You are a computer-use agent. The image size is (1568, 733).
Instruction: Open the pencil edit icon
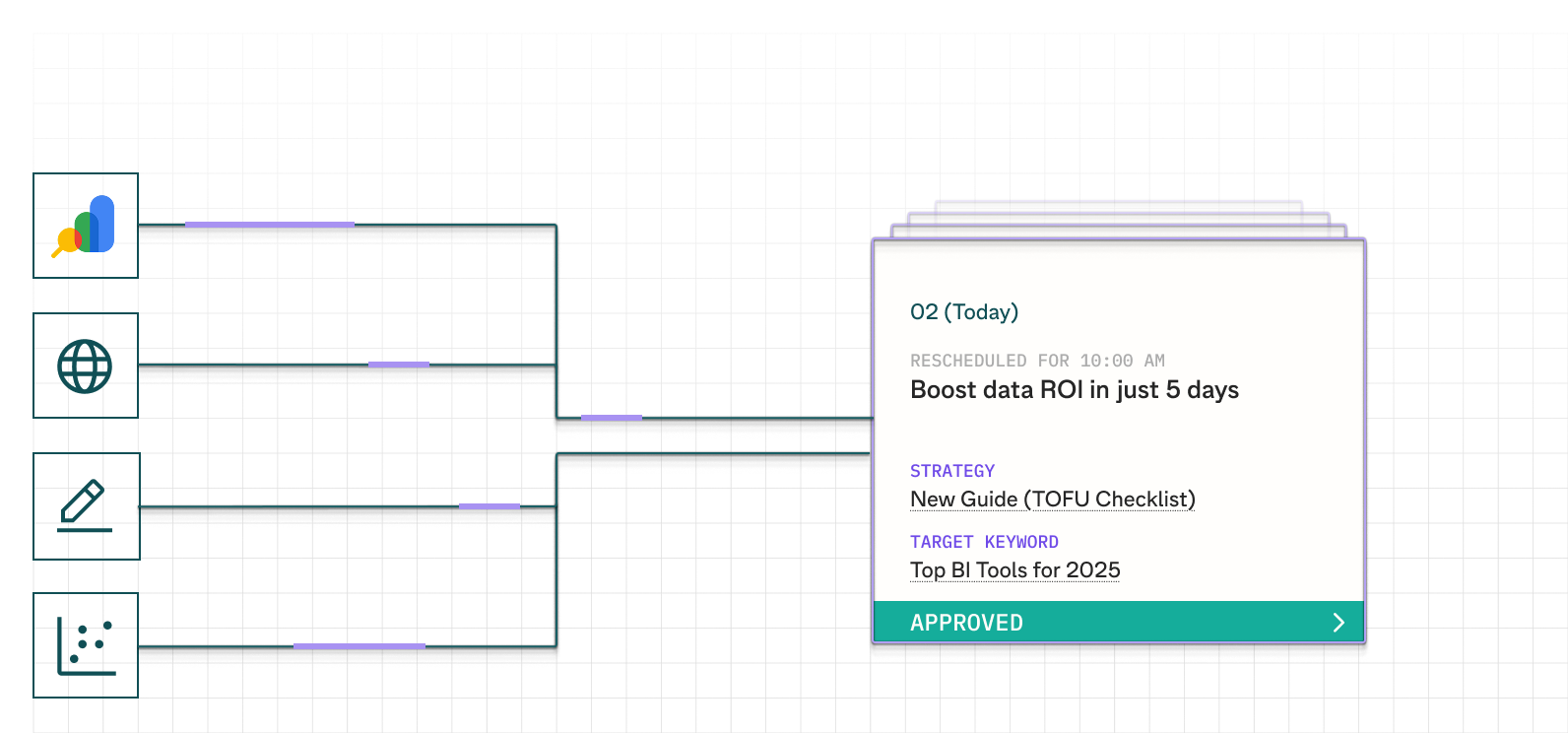tap(86, 506)
